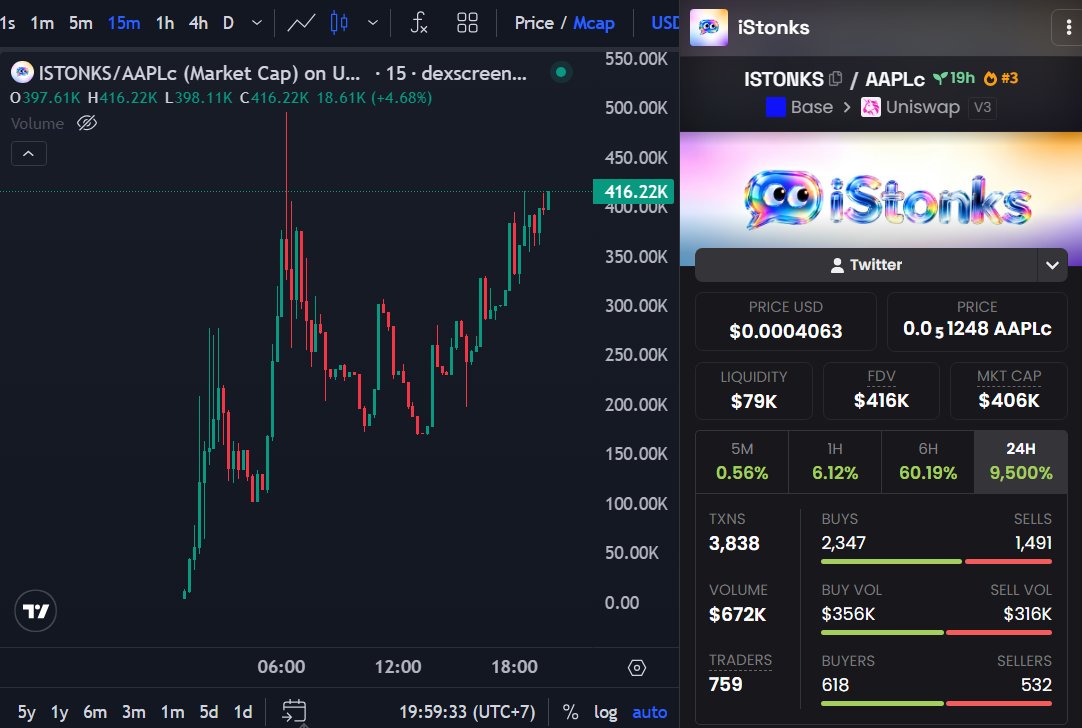Open the chart type dropdown arrow
Screen dimensions: 1082x728
(x=373, y=23)
